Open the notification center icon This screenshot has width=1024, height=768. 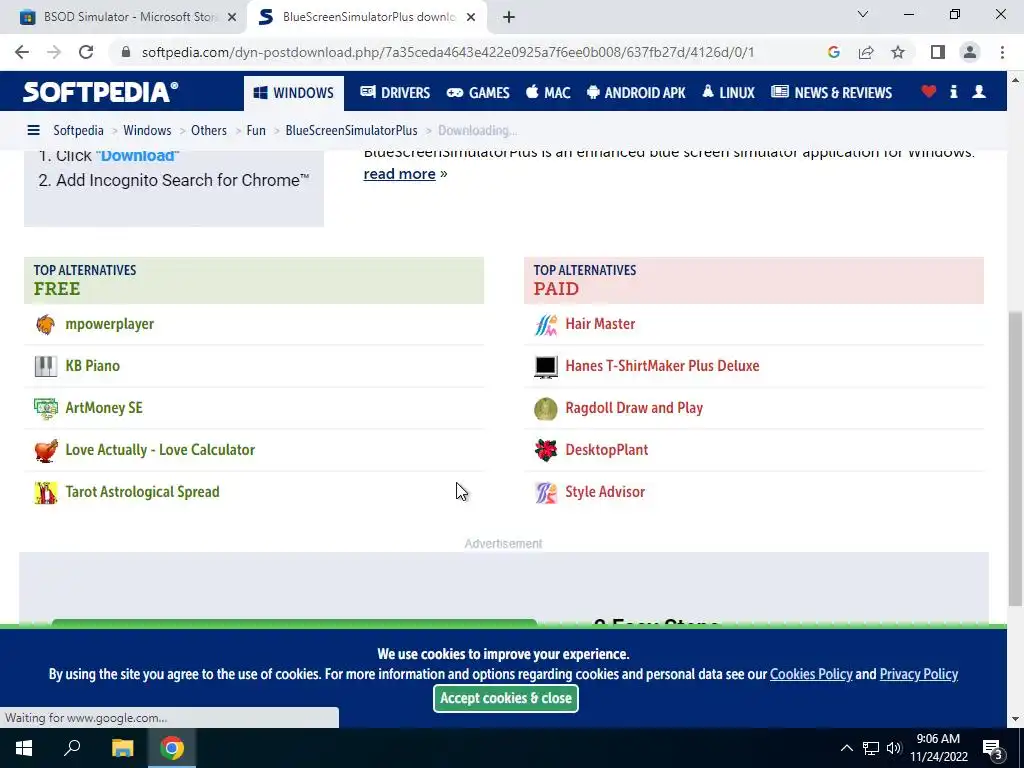pos(994,749)
